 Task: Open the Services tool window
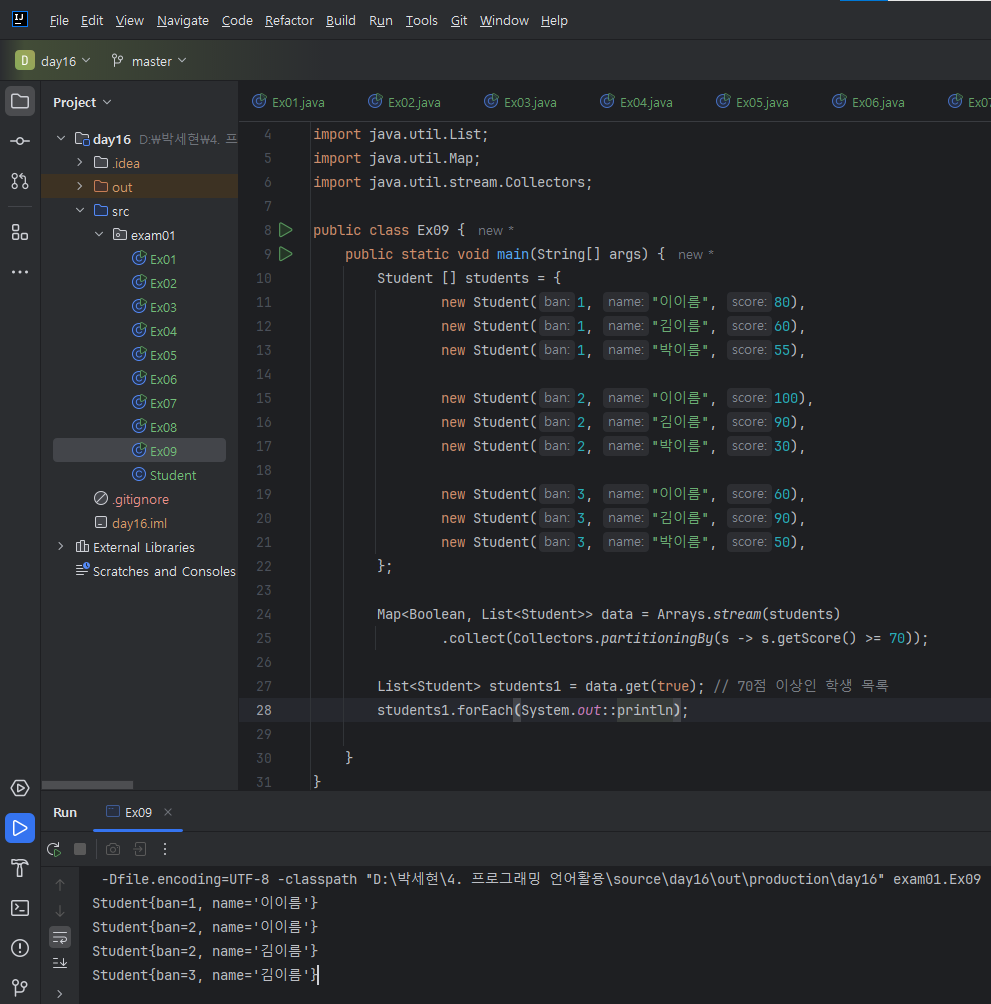click(19, 787)
